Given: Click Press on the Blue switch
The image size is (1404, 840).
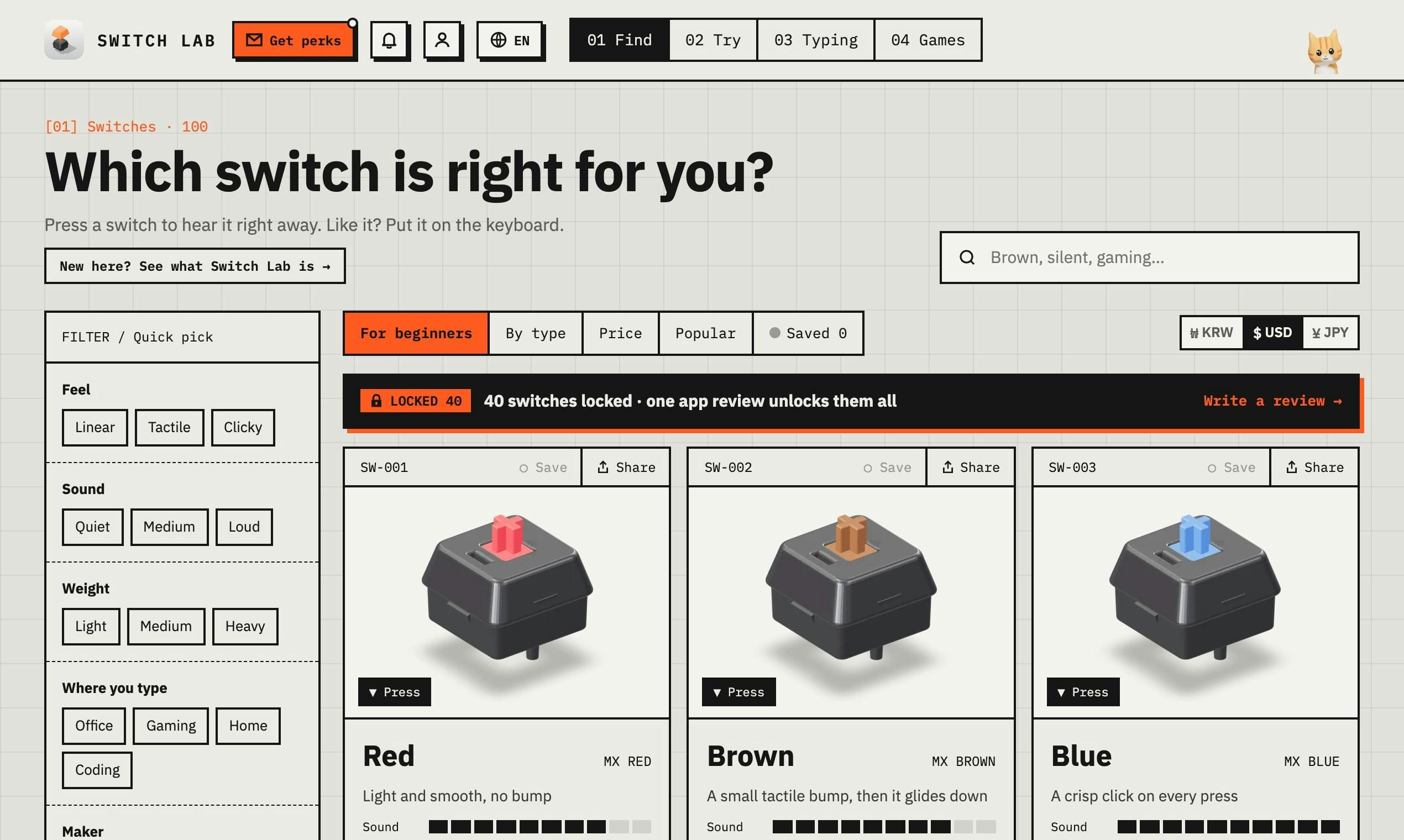Looking at the screenshot, I should click(x=1083, y=692).
